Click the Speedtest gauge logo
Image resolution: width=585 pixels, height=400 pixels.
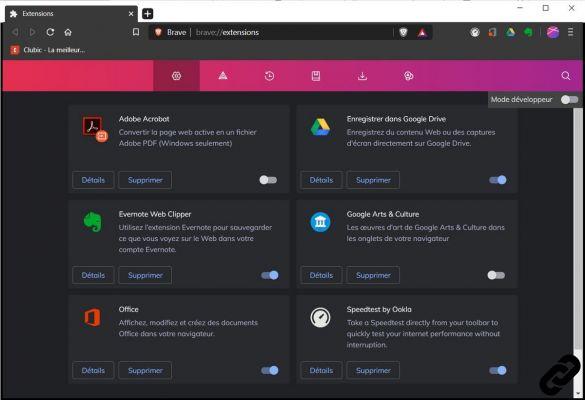[320, 318]
